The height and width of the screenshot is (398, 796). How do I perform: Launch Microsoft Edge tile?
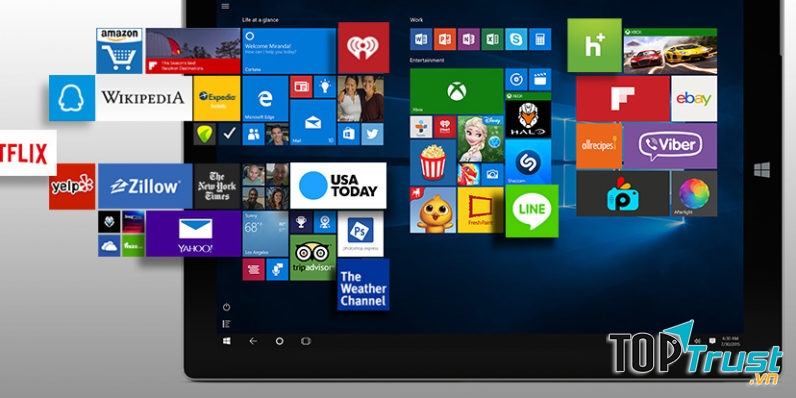[265, 98]
